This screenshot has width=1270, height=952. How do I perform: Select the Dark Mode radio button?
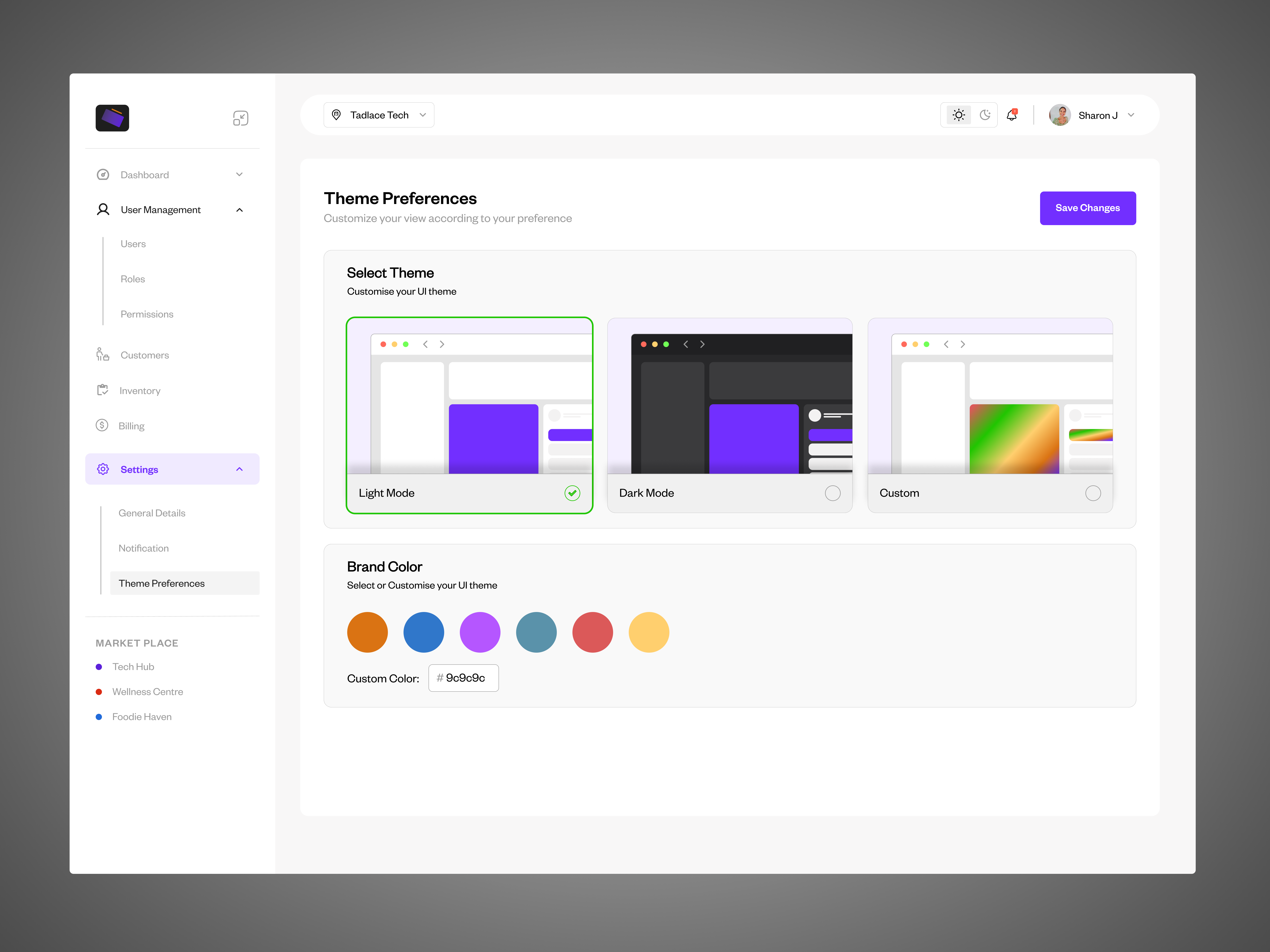tap(832, 493)
